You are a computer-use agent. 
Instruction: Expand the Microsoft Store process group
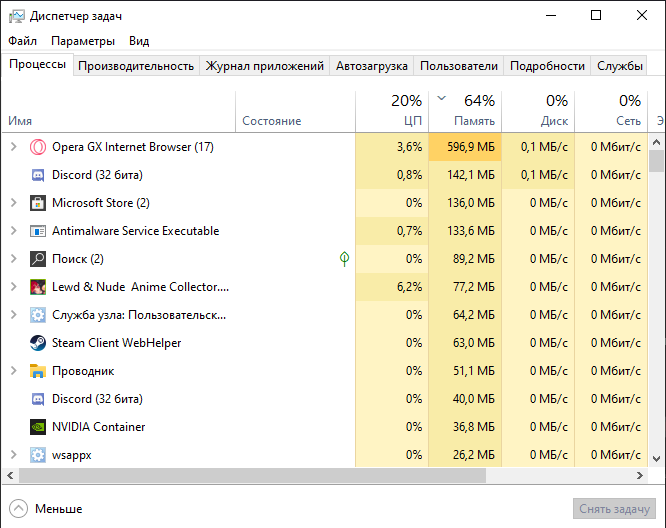pos(14,203)
